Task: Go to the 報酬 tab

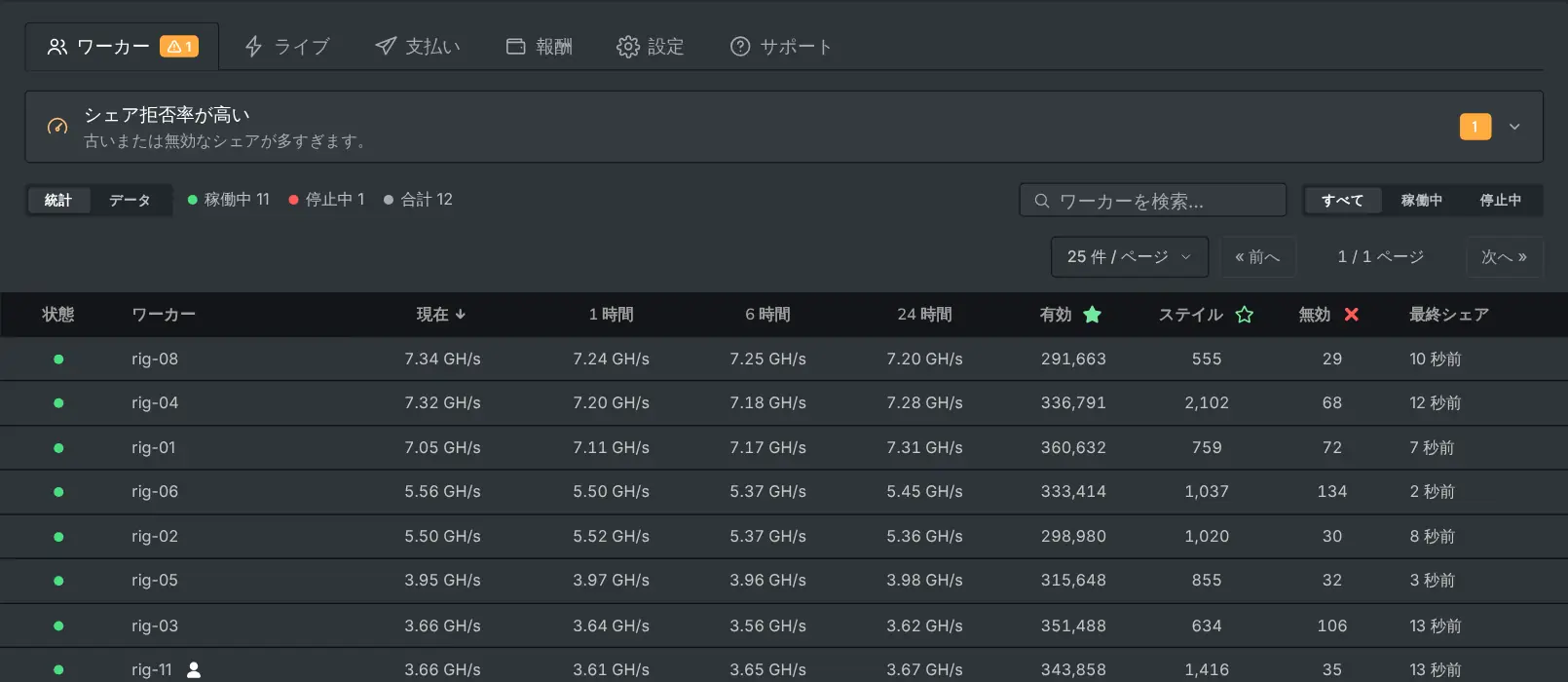Action: point(539,47)
